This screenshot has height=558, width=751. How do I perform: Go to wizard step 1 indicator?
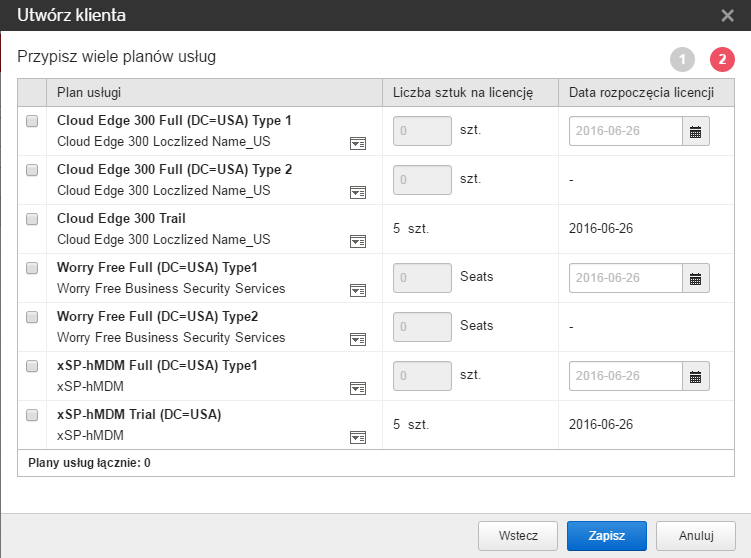682,60
